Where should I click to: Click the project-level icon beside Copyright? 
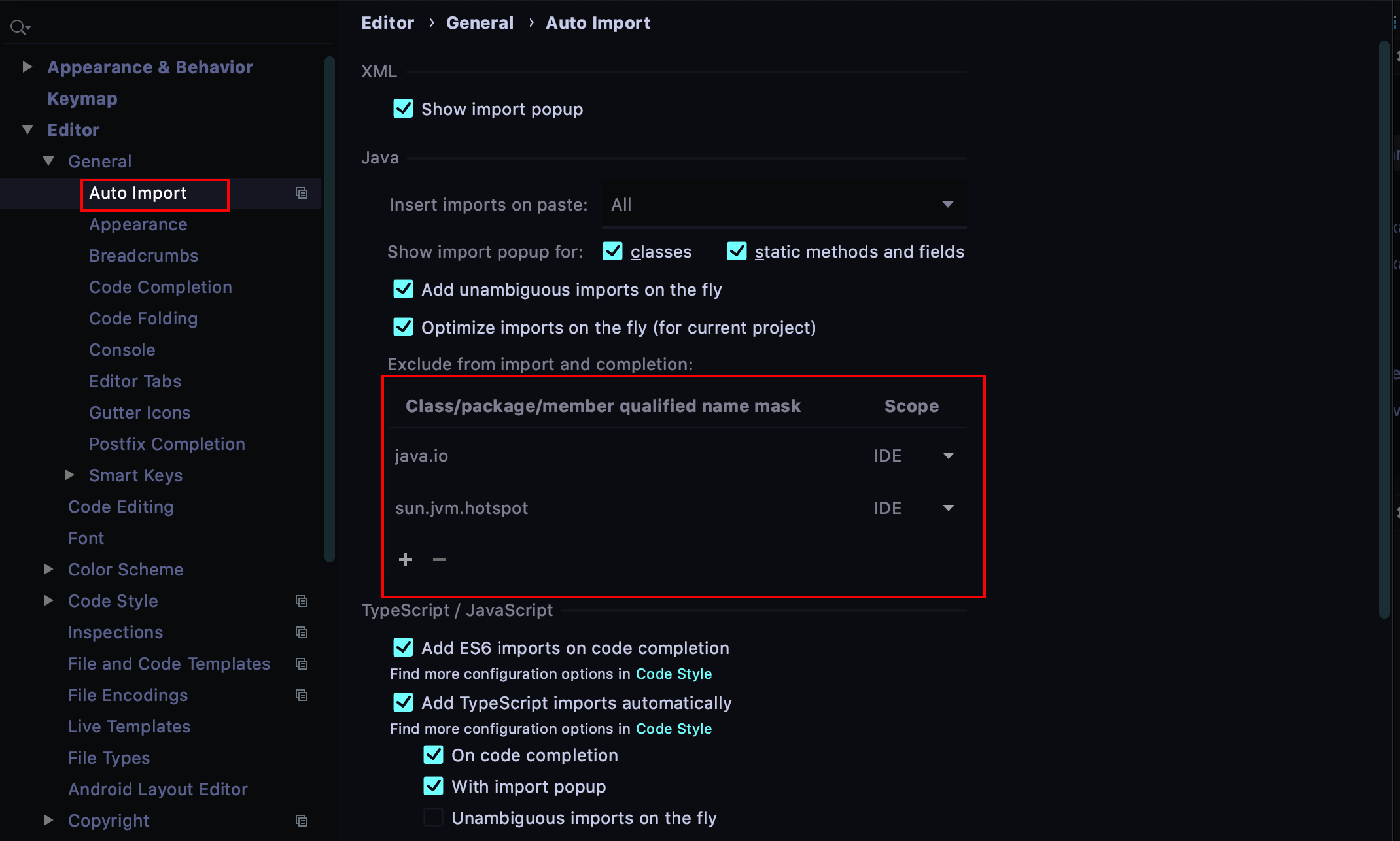click(302, 821)
